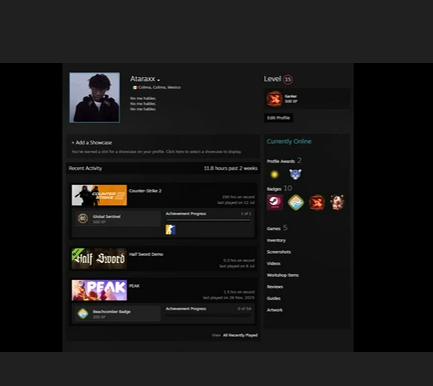Click the blue animal profile award icon

click(295, 174)
